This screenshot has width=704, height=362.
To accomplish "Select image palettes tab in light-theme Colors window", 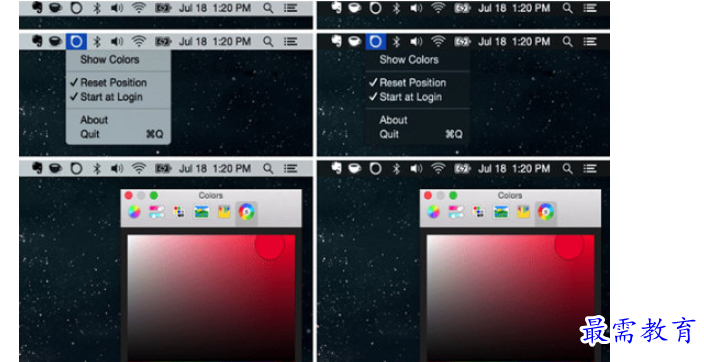I will [x=202, y=212].
